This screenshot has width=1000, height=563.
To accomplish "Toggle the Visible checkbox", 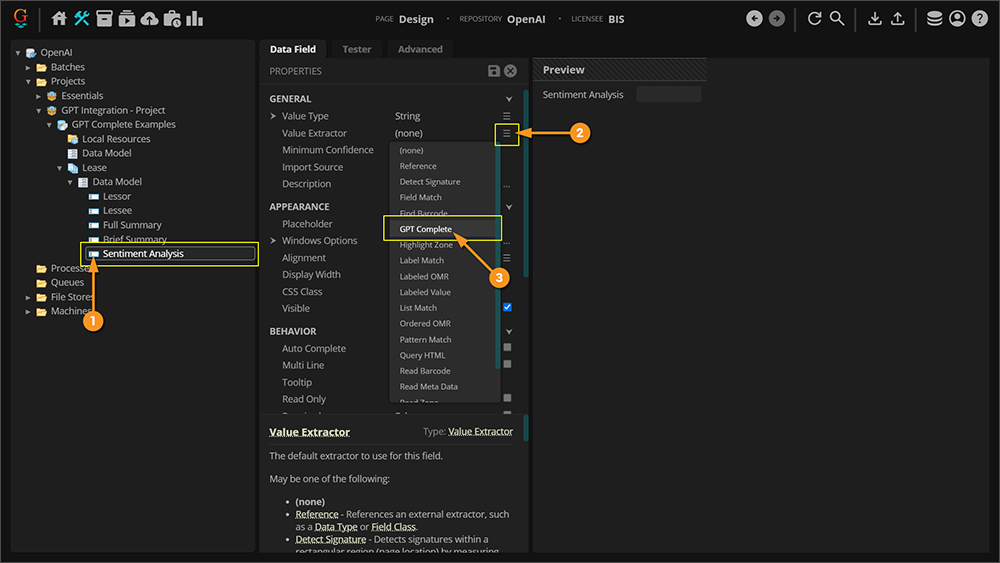I will pos(508,308).
